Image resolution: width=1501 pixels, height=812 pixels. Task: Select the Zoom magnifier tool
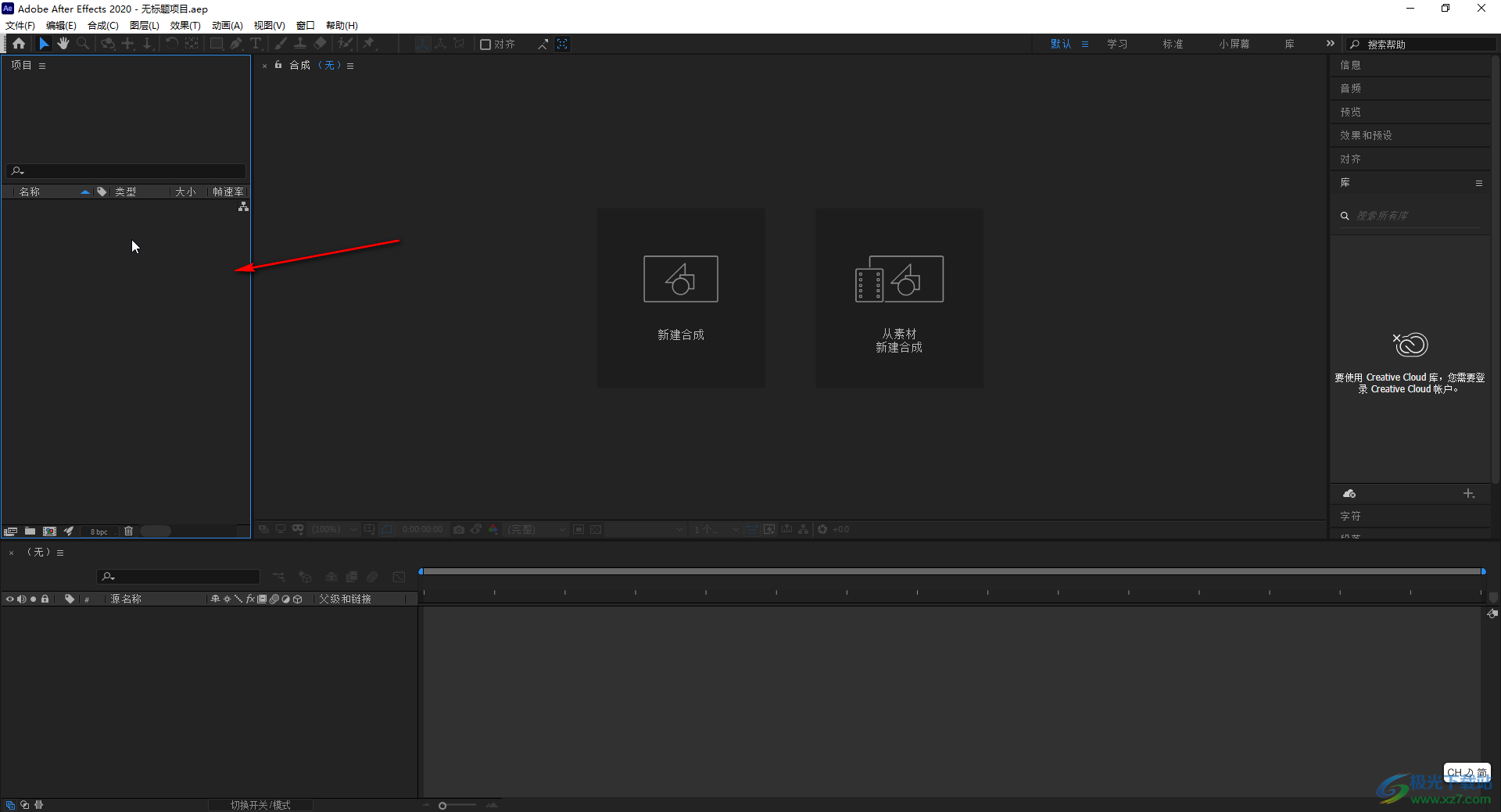pyautogui.click(x=83, y=44)
